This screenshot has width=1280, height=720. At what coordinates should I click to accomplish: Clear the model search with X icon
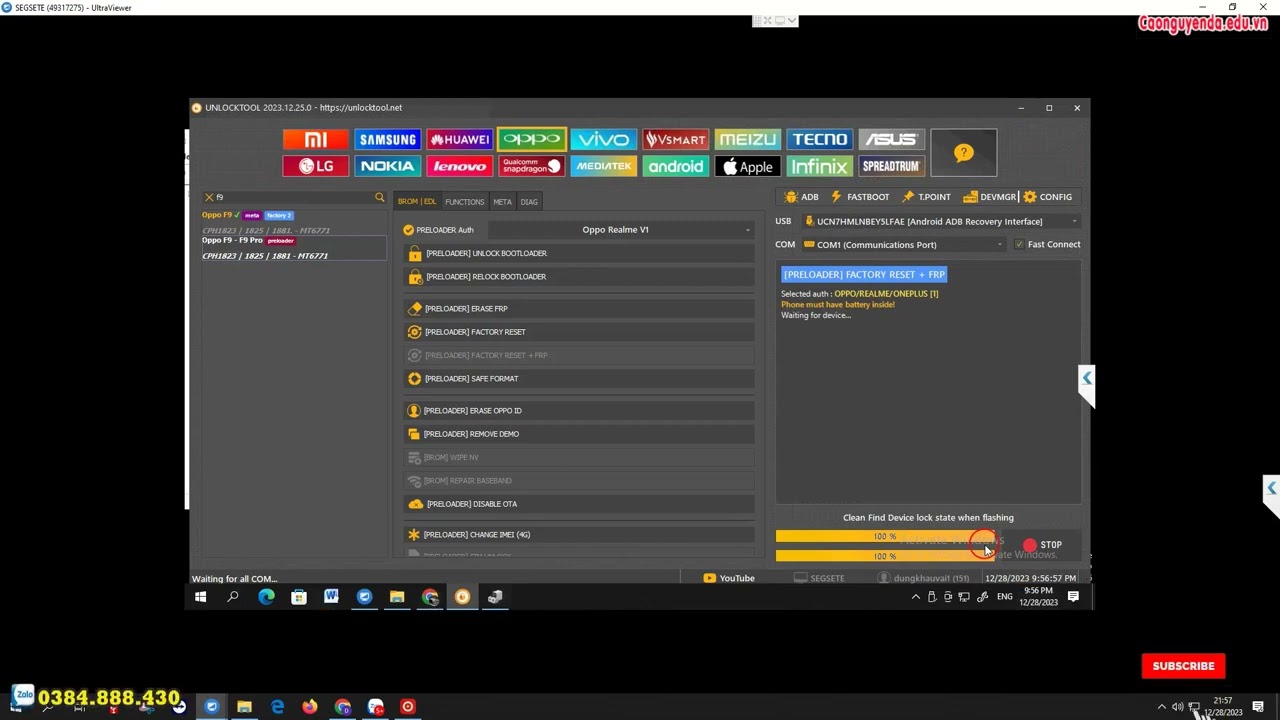(209, 198)
